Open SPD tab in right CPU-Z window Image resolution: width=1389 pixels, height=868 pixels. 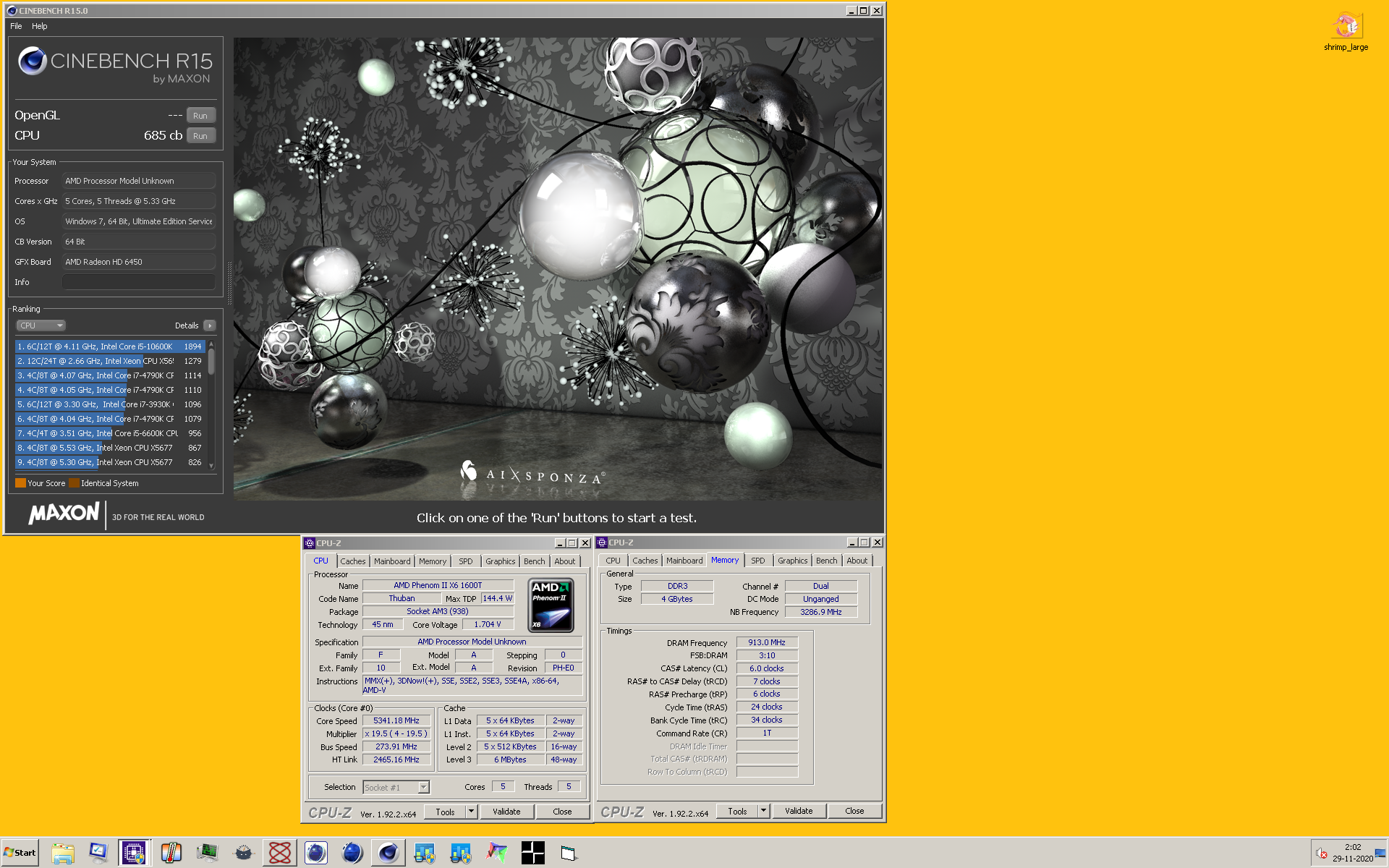[758, 561]
